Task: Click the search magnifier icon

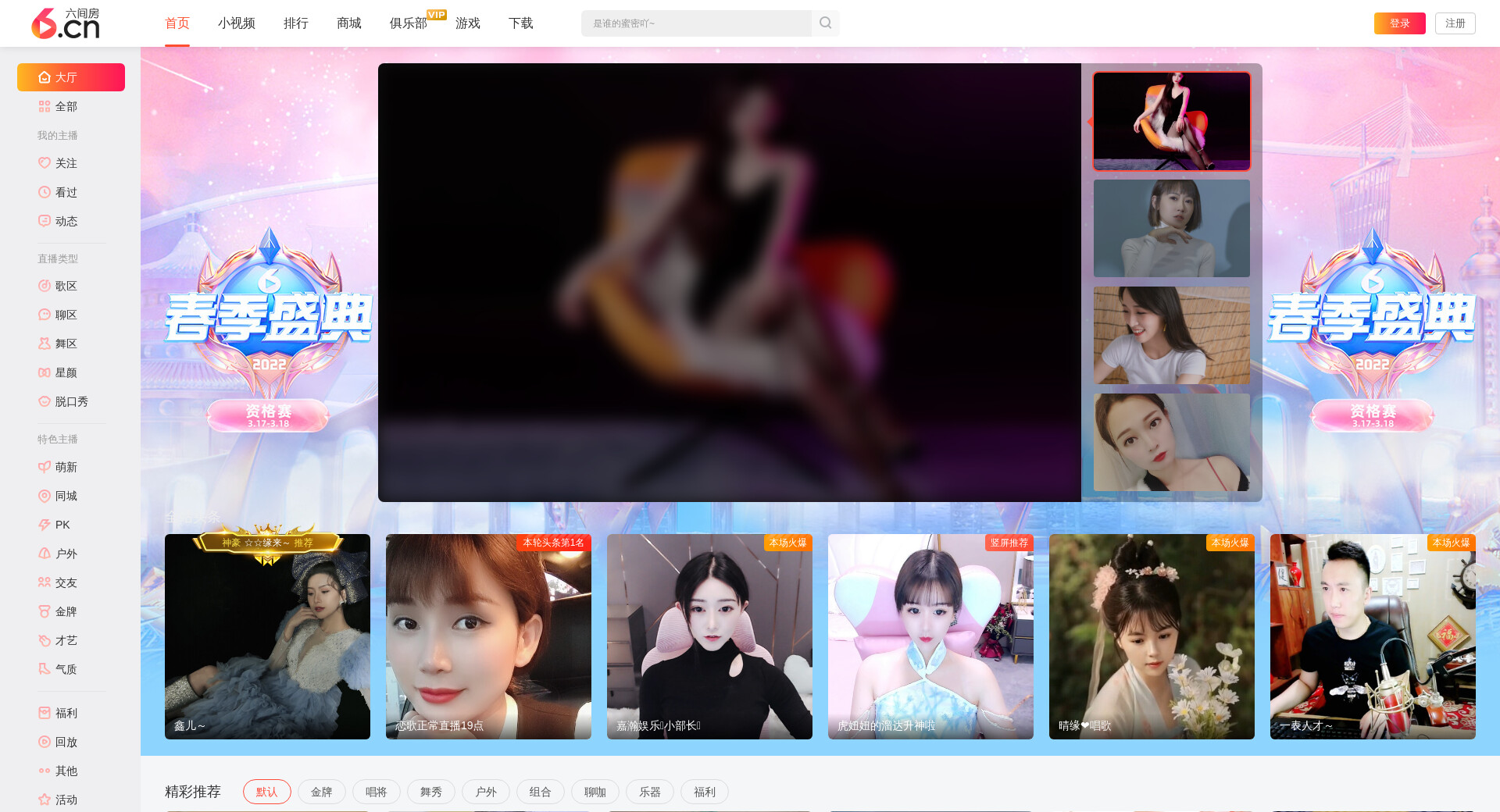Action: pyautogui.click(x=825, y=23)
